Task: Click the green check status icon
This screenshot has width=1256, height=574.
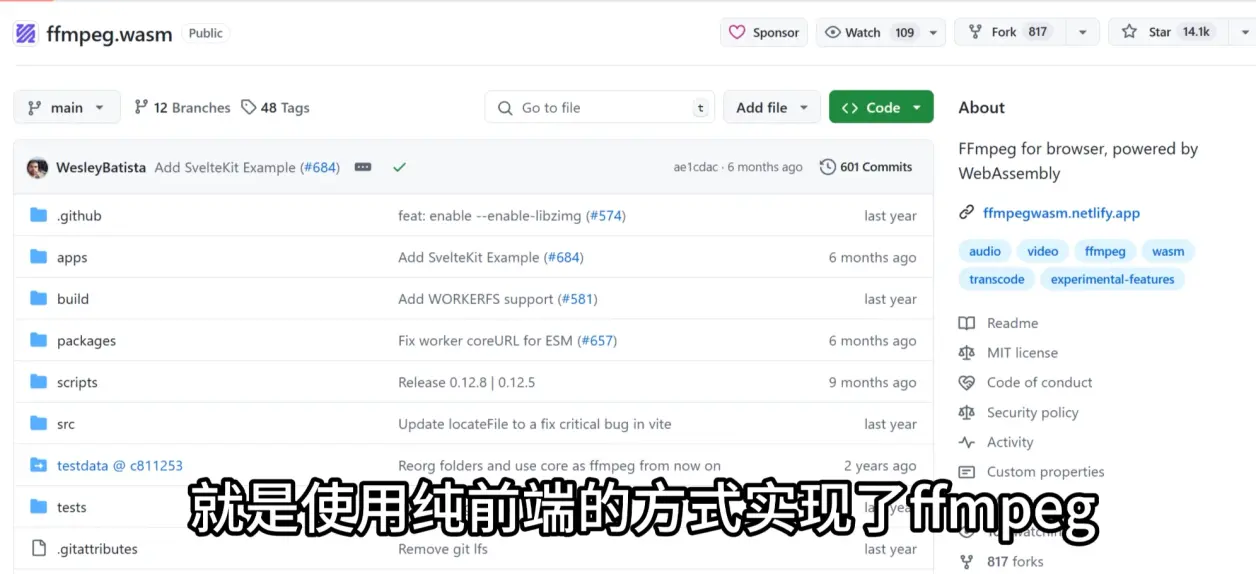Action: click(x=400, y=167)
